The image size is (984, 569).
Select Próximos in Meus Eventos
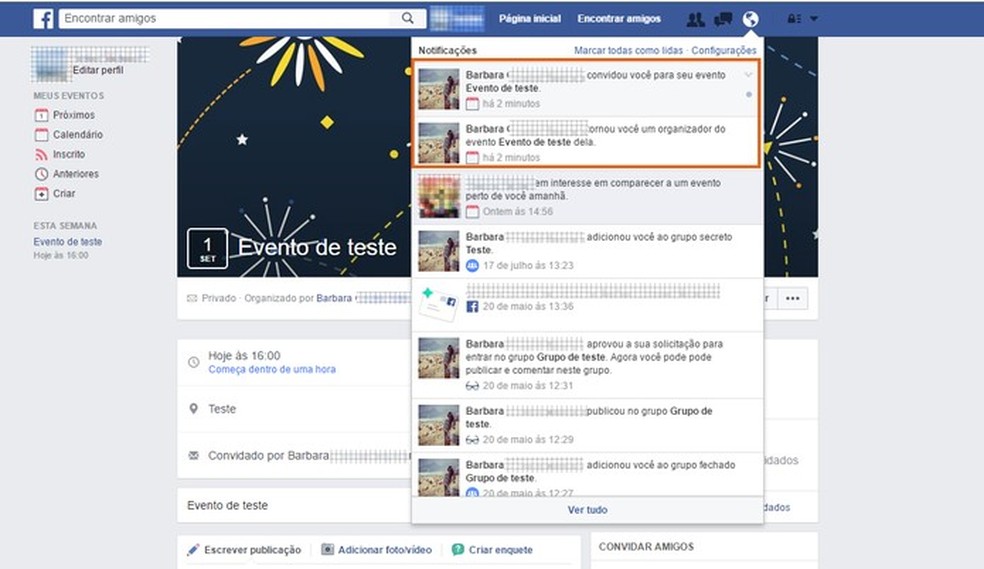(x=73, y=115)
